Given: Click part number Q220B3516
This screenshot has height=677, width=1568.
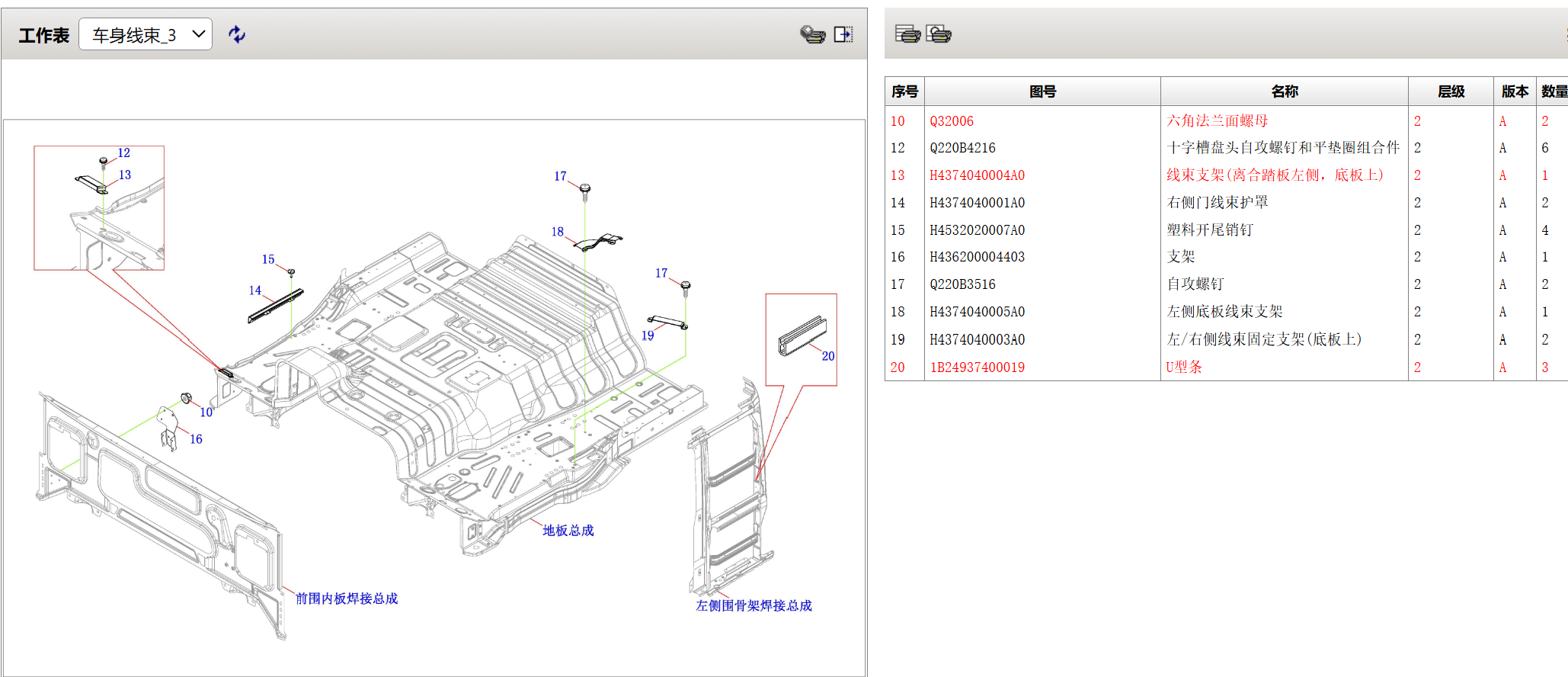Looking at the screenshot, I should (963, 284).
